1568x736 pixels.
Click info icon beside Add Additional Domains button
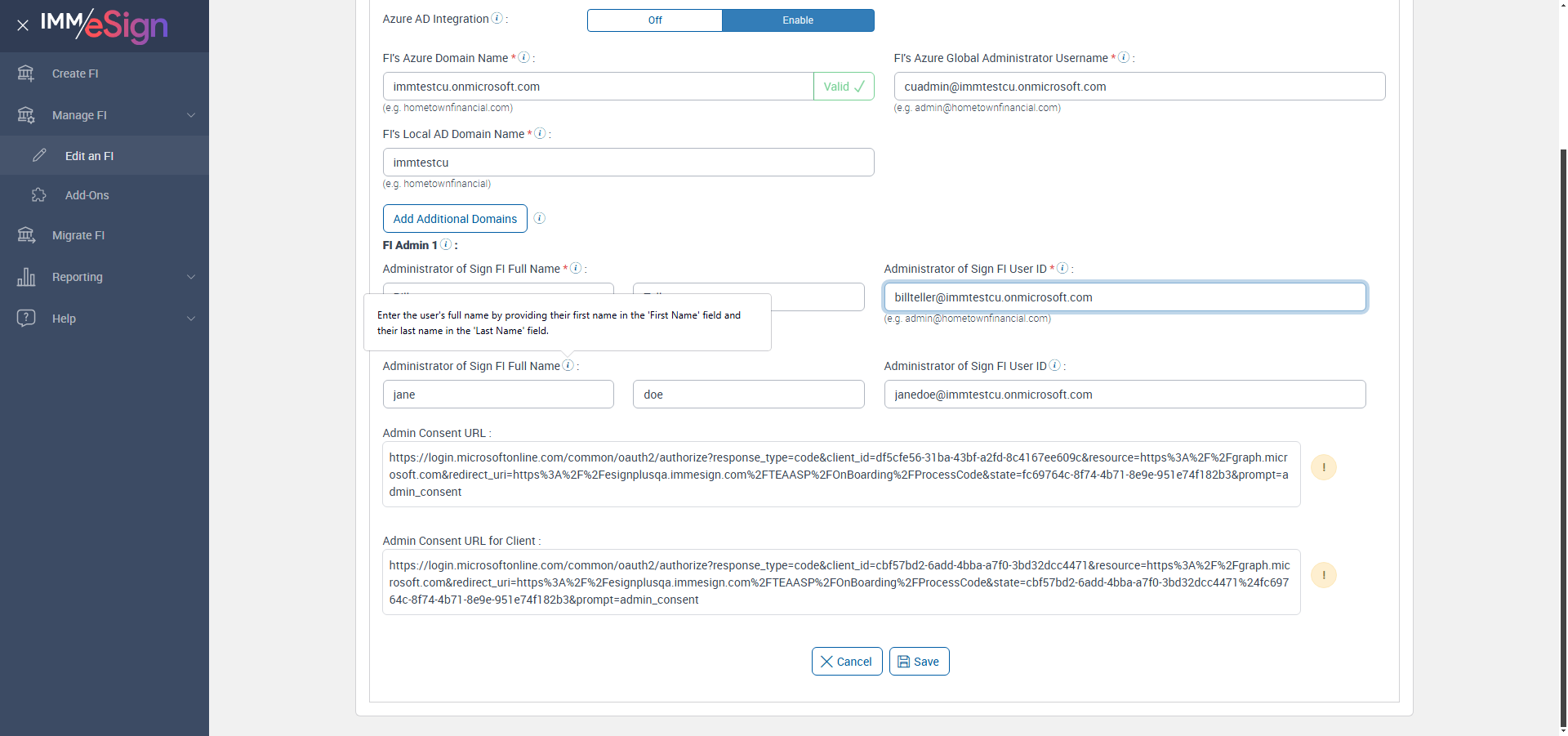(x=540, y=218)
